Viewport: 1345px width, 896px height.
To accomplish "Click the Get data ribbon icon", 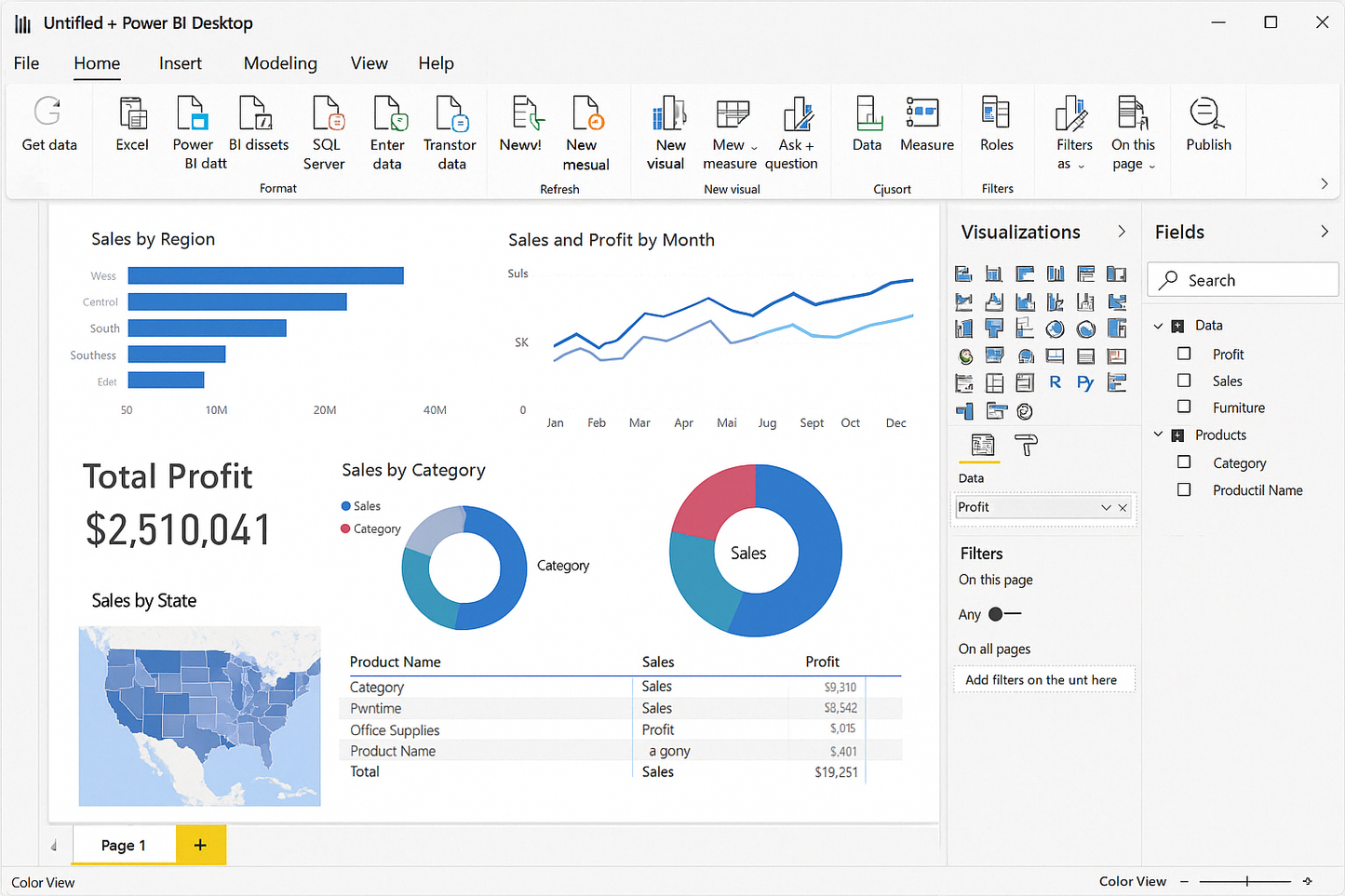I will (48, 114).
